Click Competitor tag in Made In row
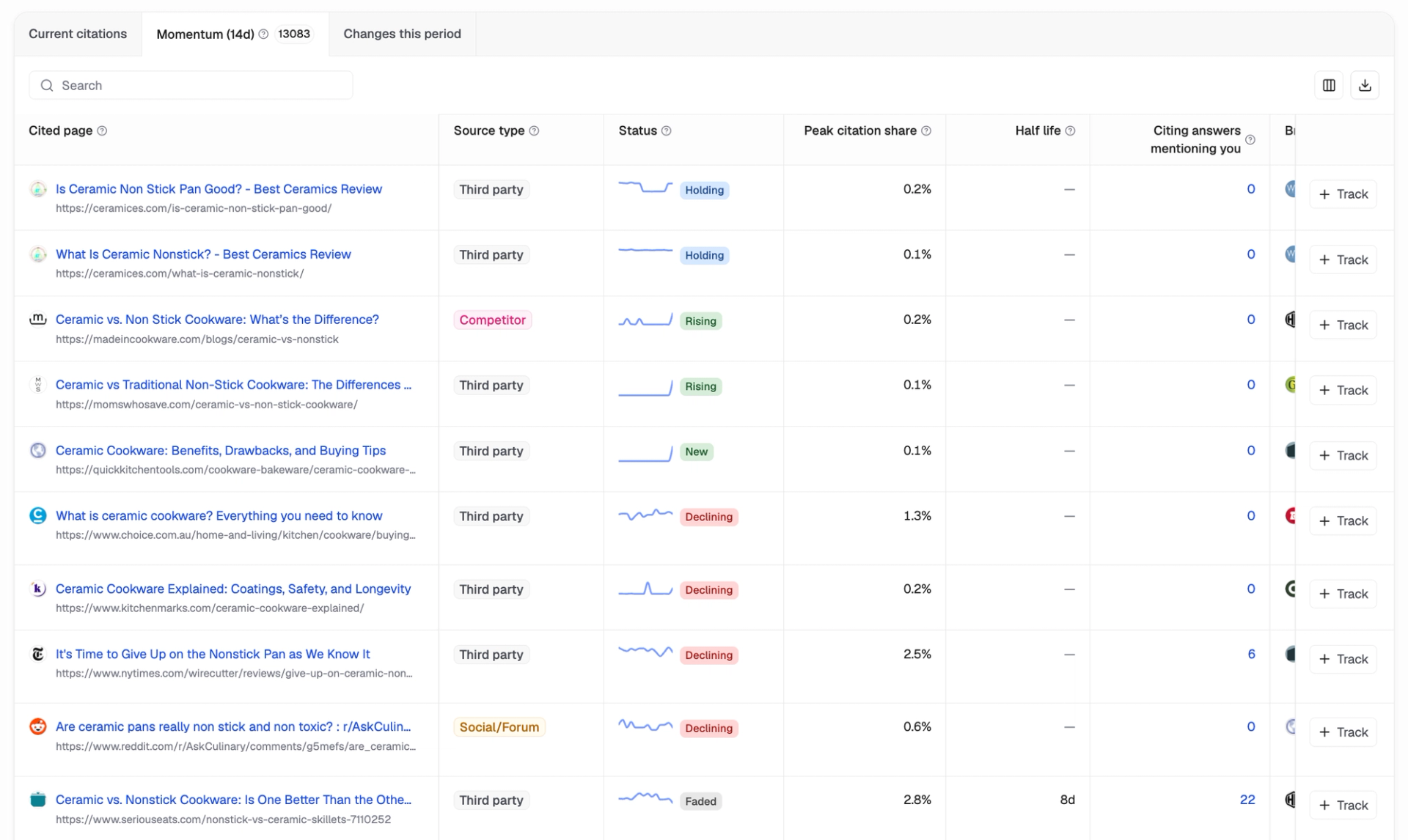Screen dimensions: 1408x840 point(493,320)
